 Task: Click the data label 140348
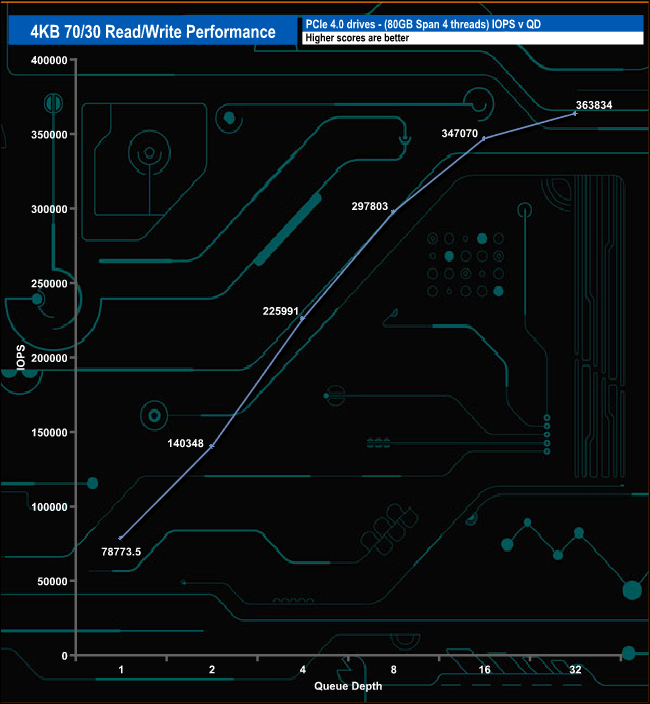point(185,444)
